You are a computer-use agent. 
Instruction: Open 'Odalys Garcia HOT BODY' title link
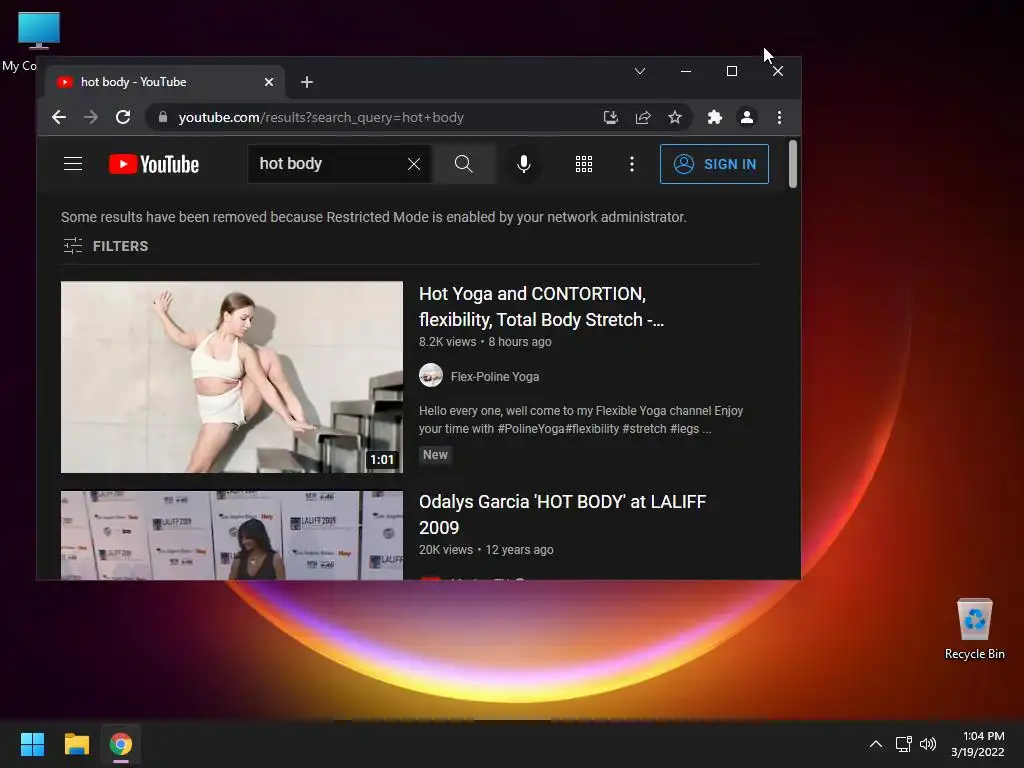tap(562, 515)
